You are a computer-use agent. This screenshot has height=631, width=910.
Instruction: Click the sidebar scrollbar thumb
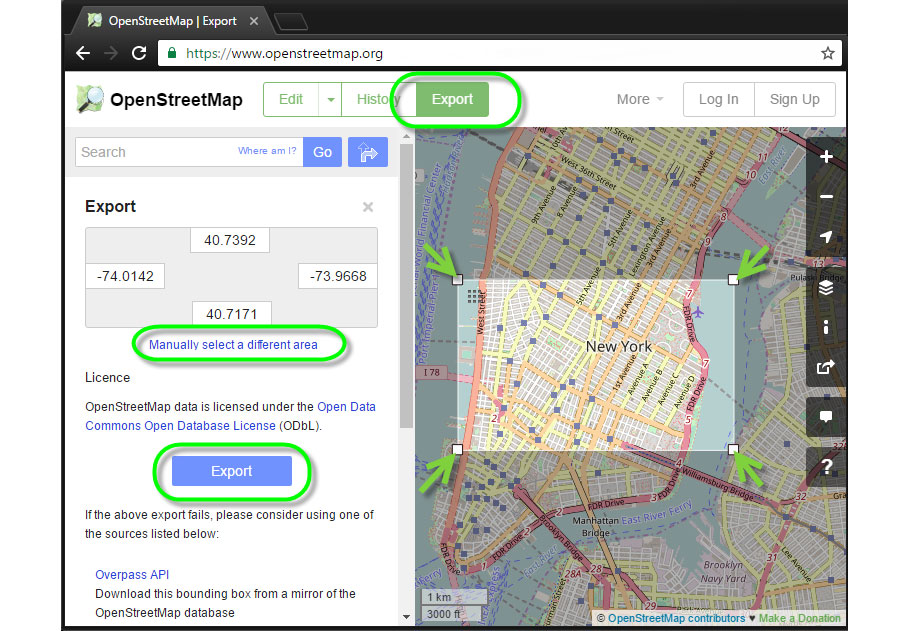(406, 286)
